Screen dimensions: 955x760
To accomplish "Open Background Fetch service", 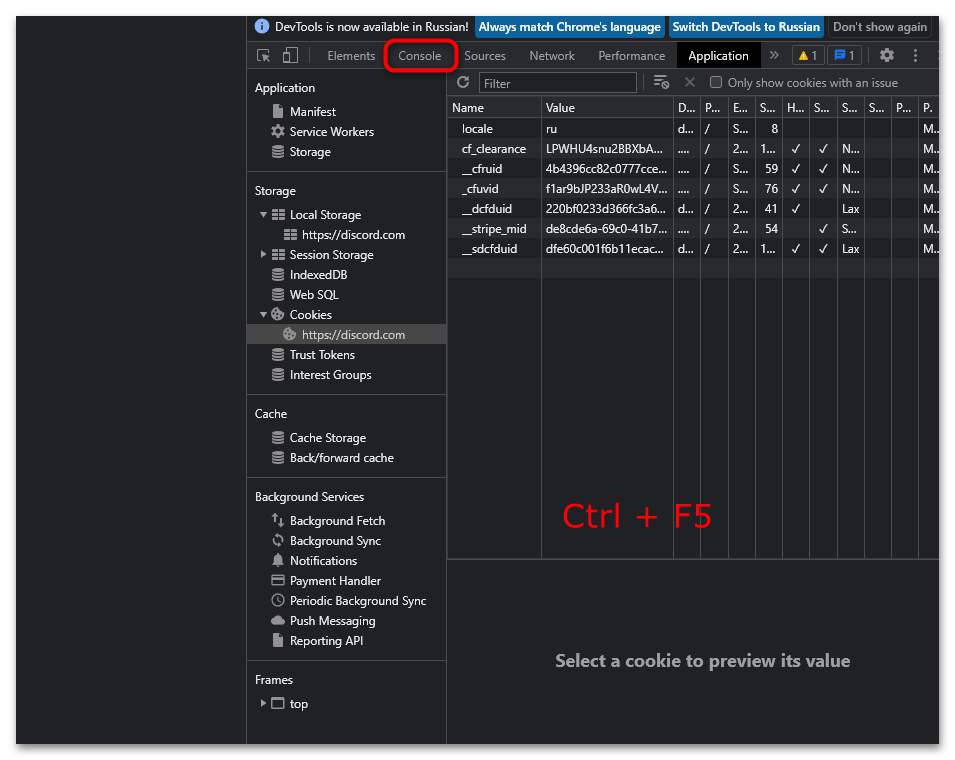I will [x=328, y=521].
